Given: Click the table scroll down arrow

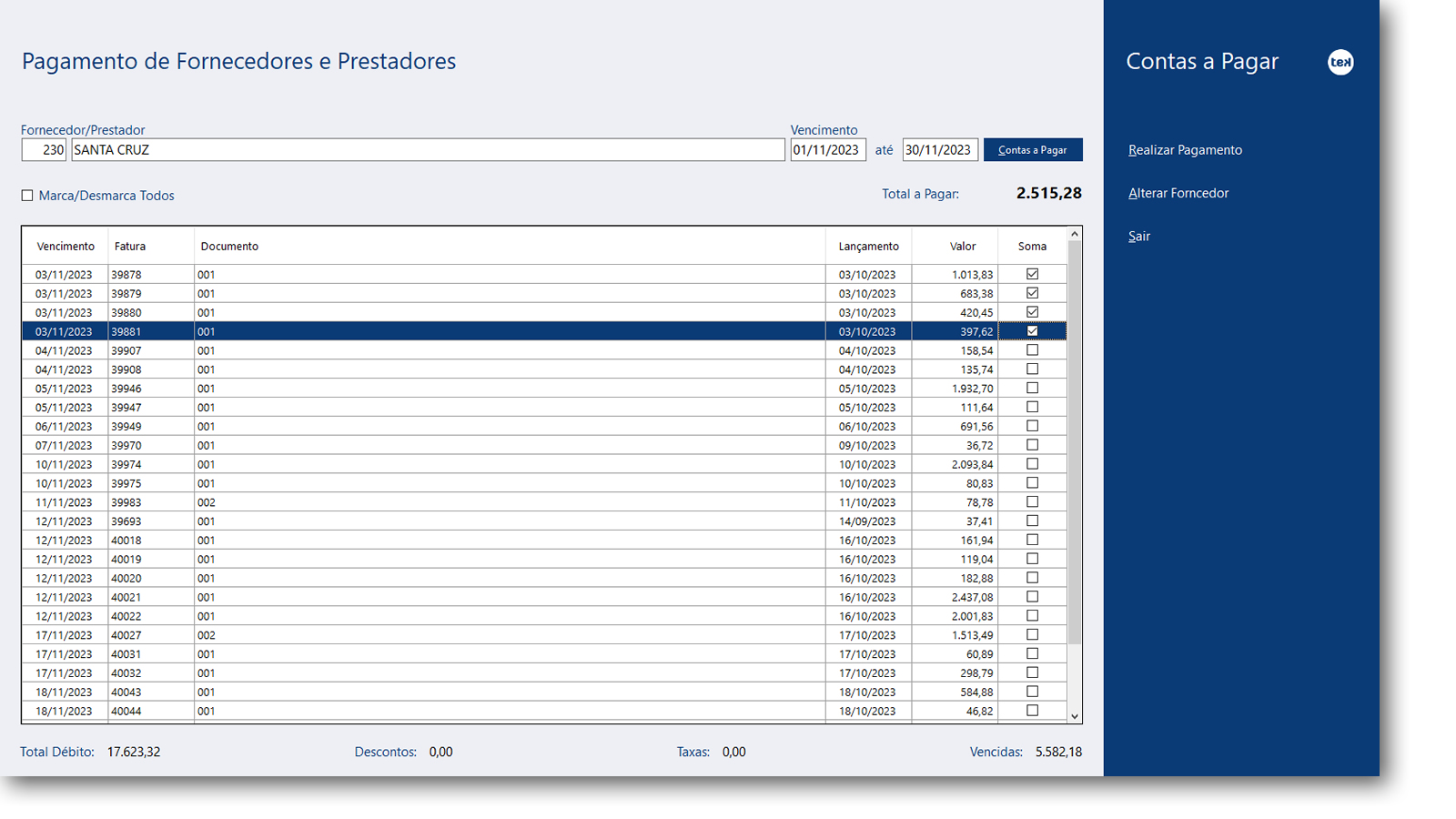Looking at the screenshot, I should (x=1075, y=716).
